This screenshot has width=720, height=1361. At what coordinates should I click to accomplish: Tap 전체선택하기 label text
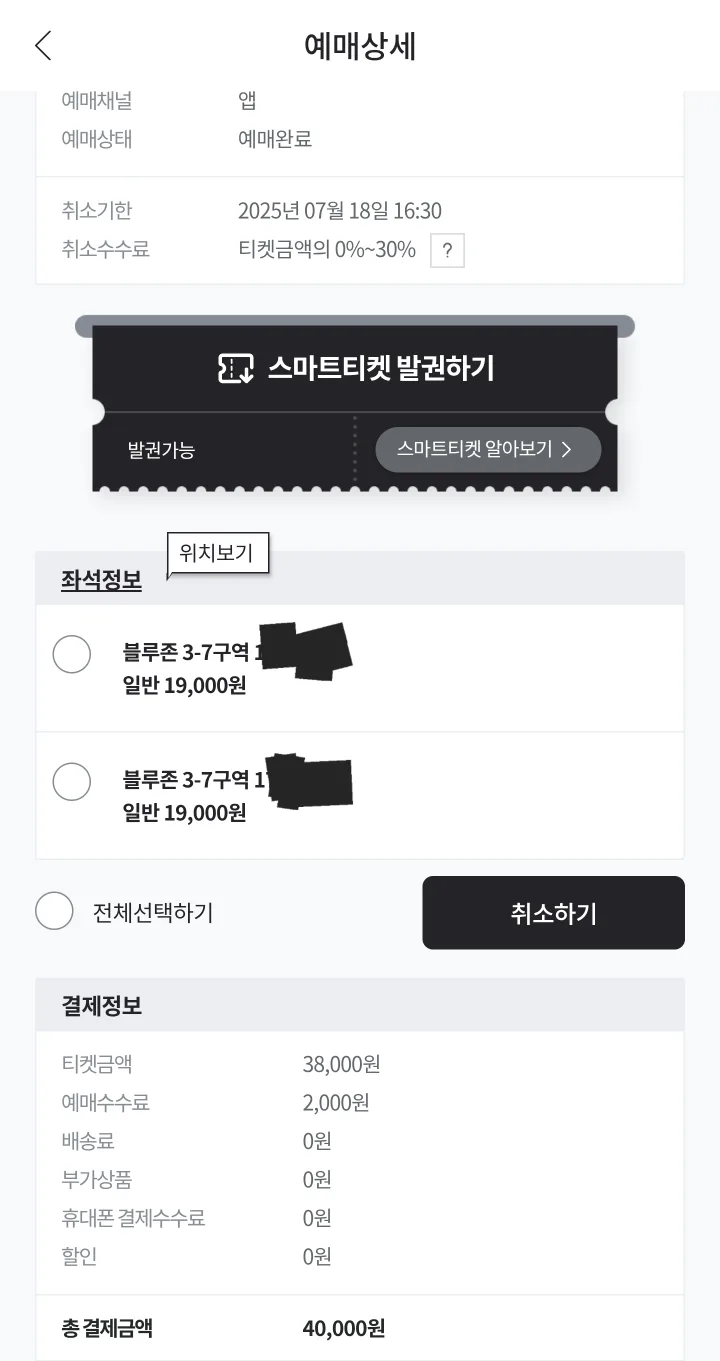pos(153,912)
